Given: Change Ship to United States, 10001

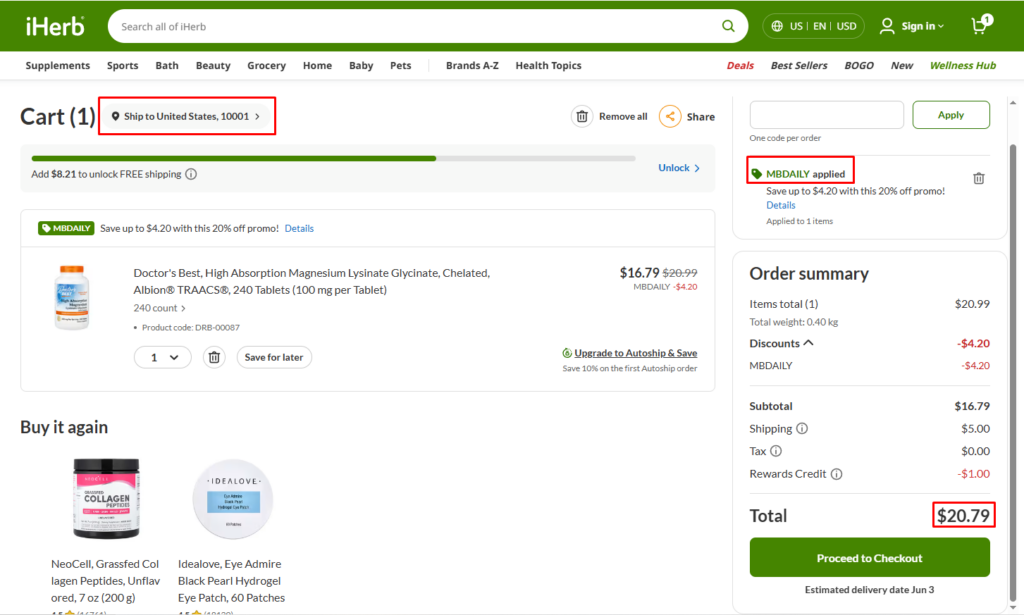Looking at the screenshot, I should click(187, 116).
